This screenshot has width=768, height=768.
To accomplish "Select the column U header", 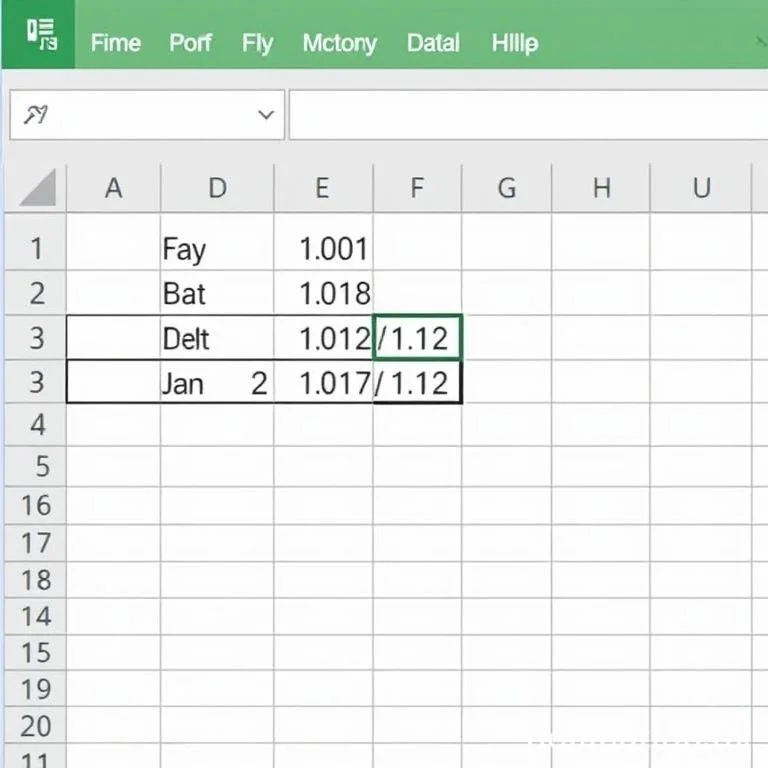I will tap(701, 187).
